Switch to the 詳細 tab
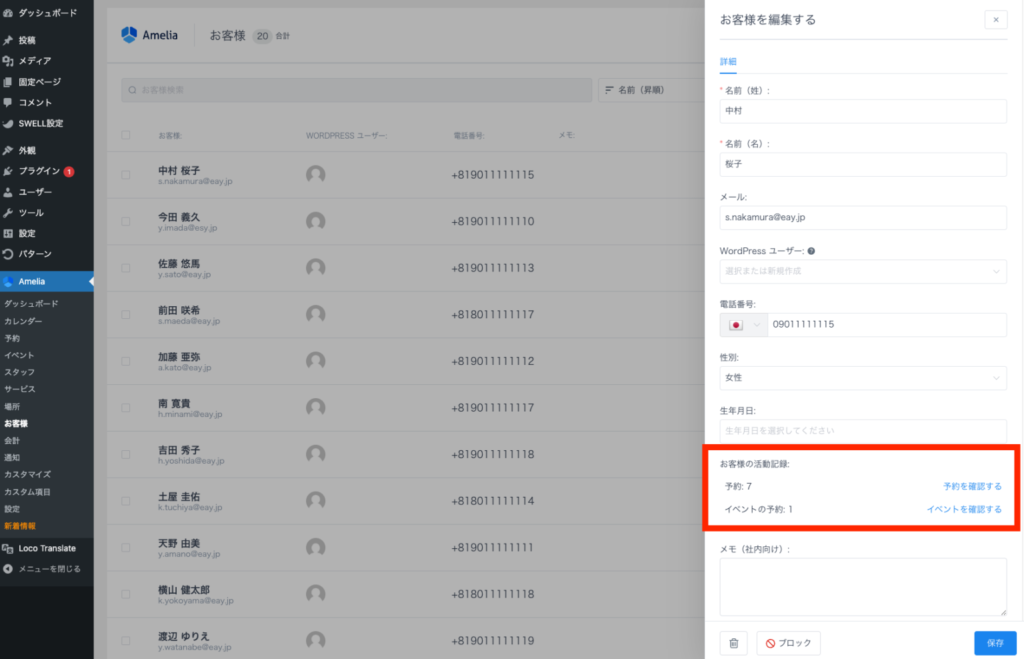Viewport: 1024px width, 659px height. click(728, 62)
